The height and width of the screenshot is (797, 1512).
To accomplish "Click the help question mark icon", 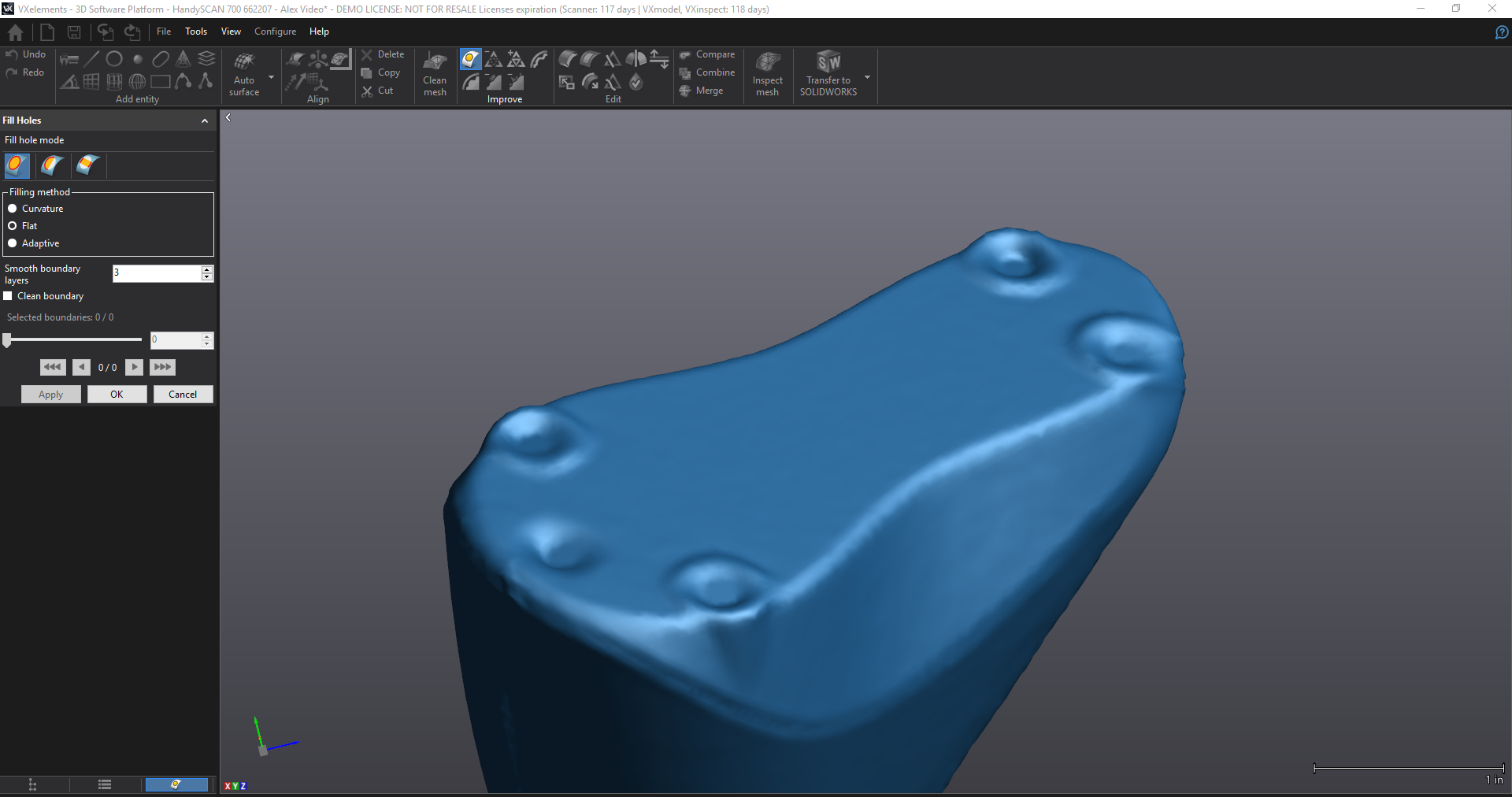I will click(1501, 32).
